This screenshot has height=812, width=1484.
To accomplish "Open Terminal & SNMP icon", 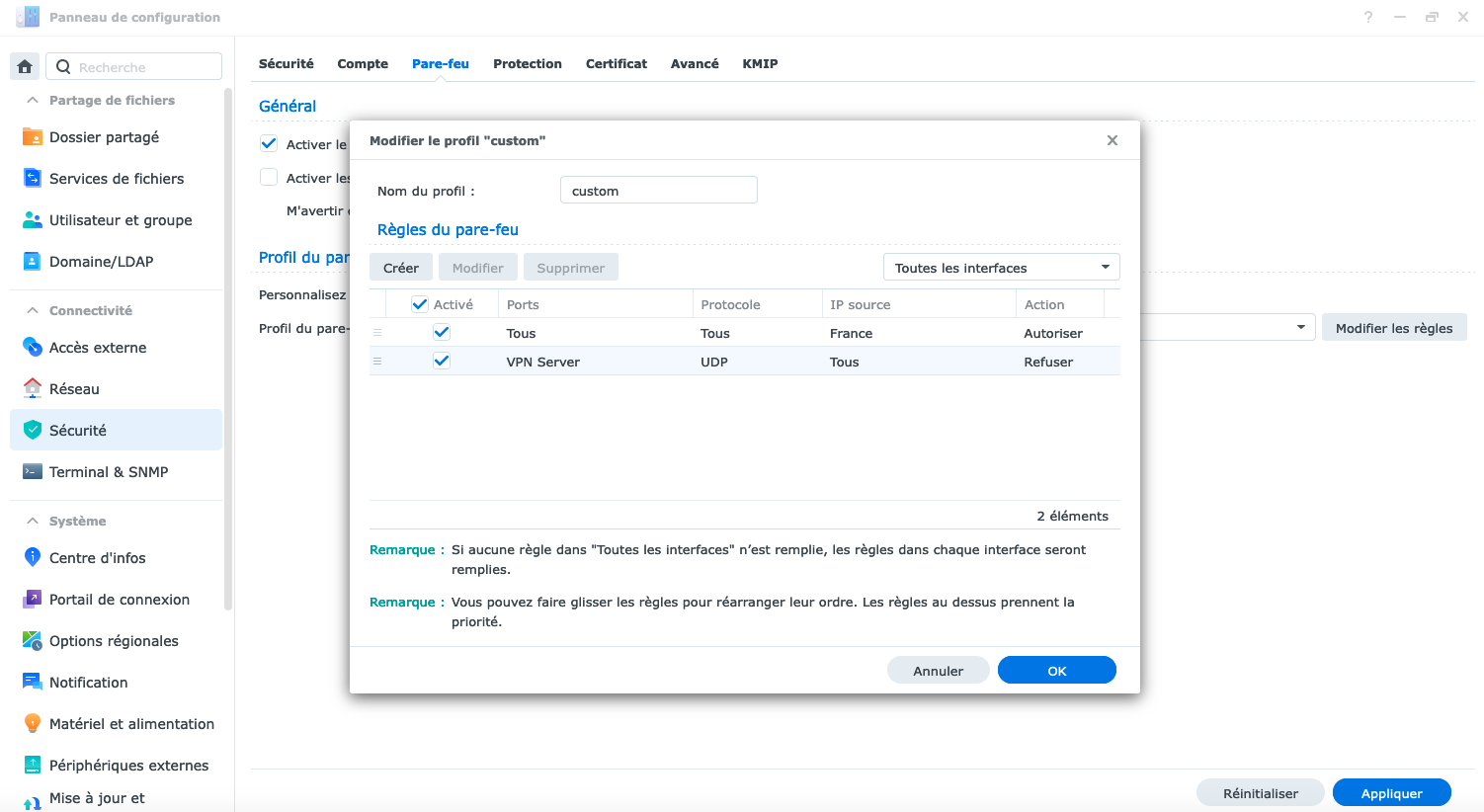I will [33, 472].
